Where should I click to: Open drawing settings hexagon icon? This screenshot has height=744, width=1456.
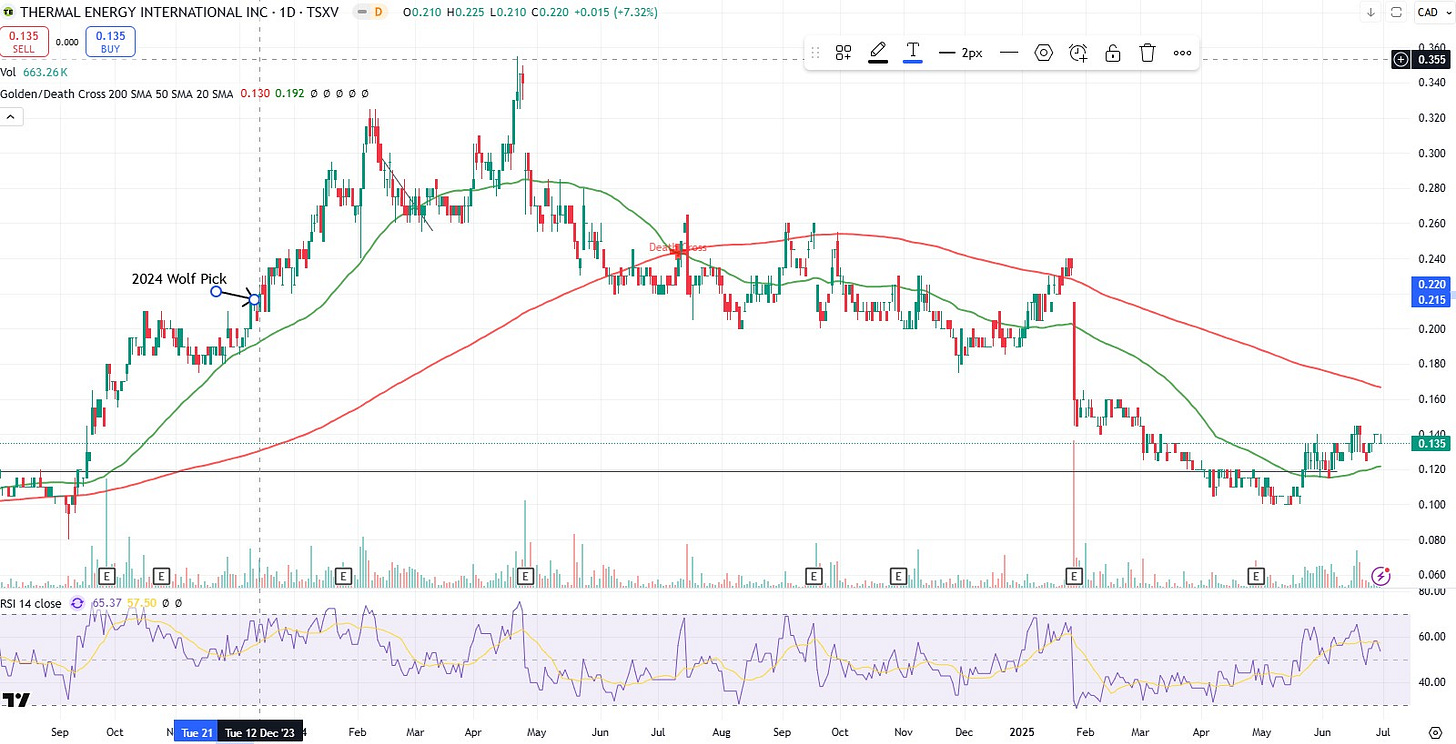pos(1044,53)
